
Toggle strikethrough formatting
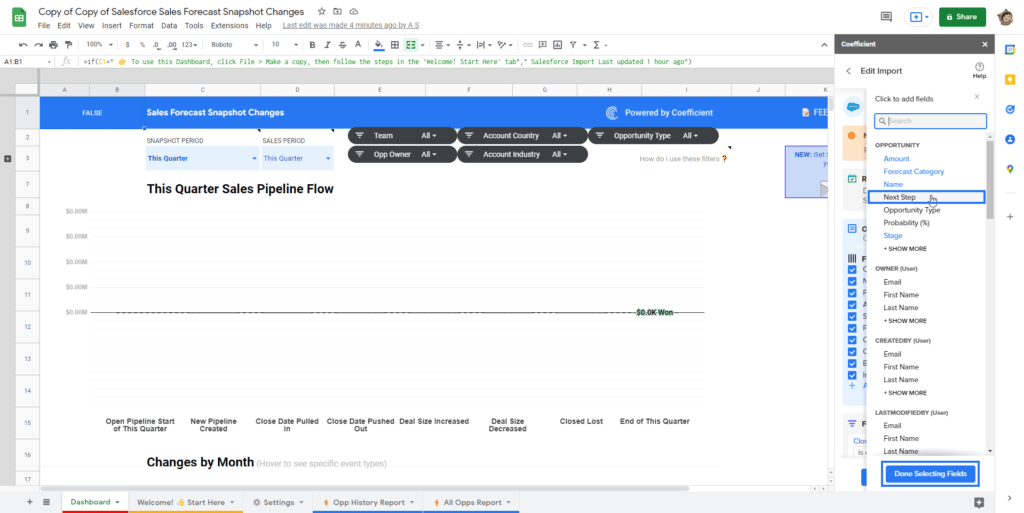pyautogui.click(x=343, y=44)
